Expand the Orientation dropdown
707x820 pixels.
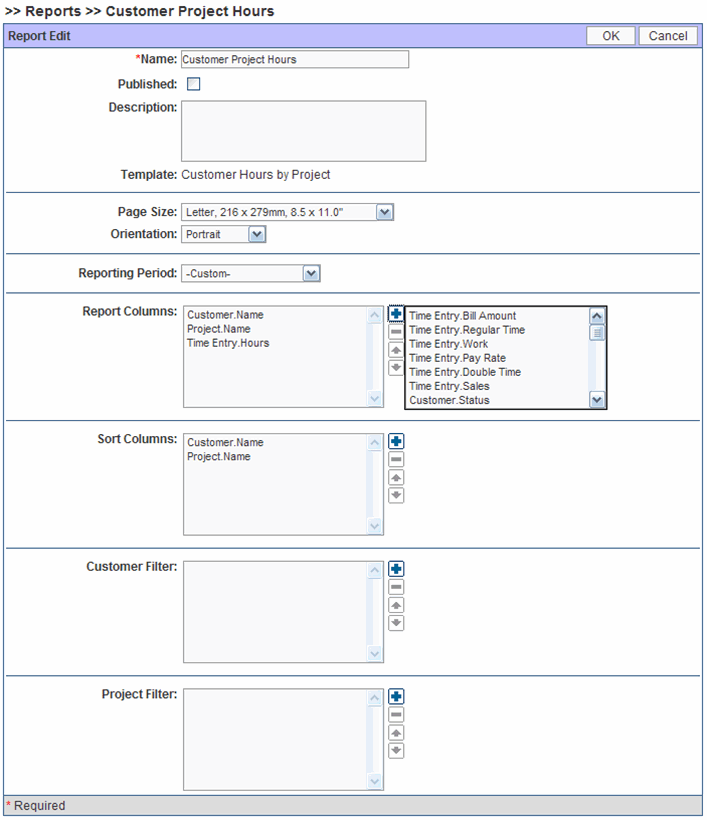[256, 234]
